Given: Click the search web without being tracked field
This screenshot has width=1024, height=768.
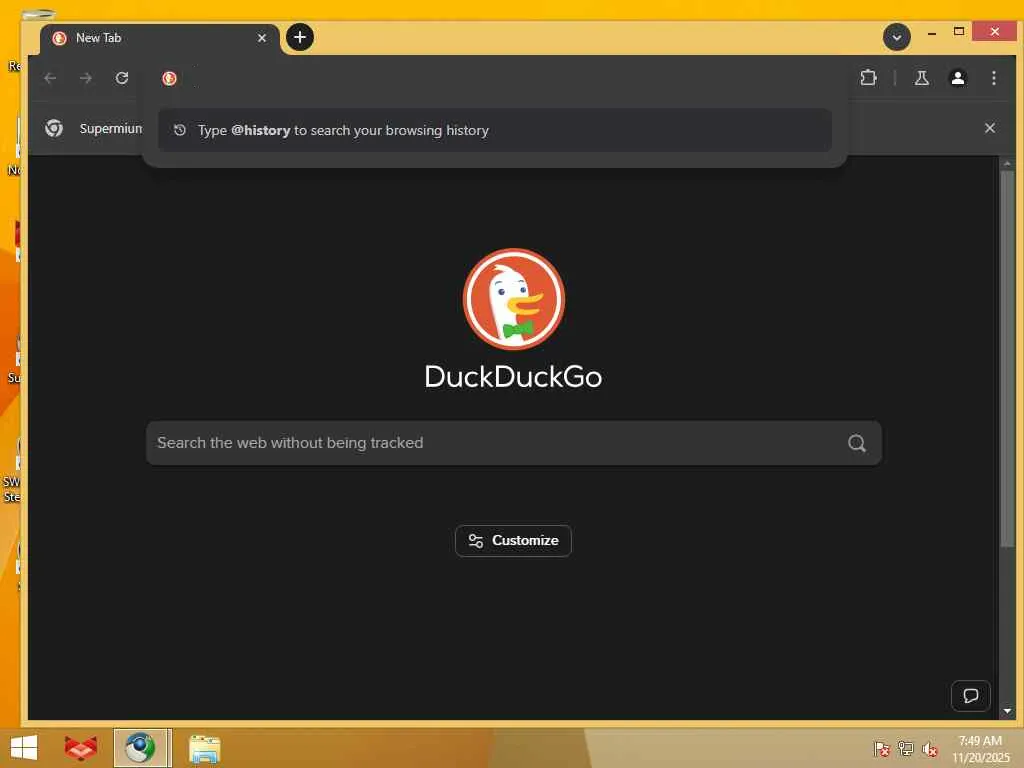Looking at the screenshot, I should [514, 443].
